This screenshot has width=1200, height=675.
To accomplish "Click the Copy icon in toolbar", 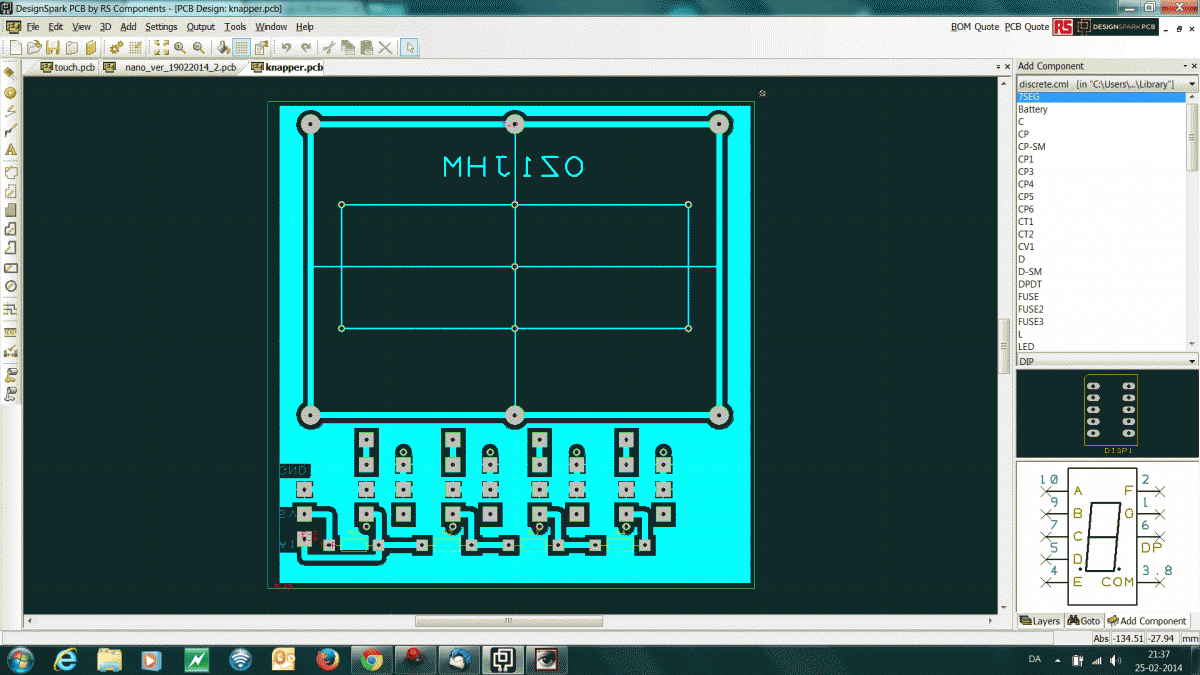I will [x=348, y=47].
